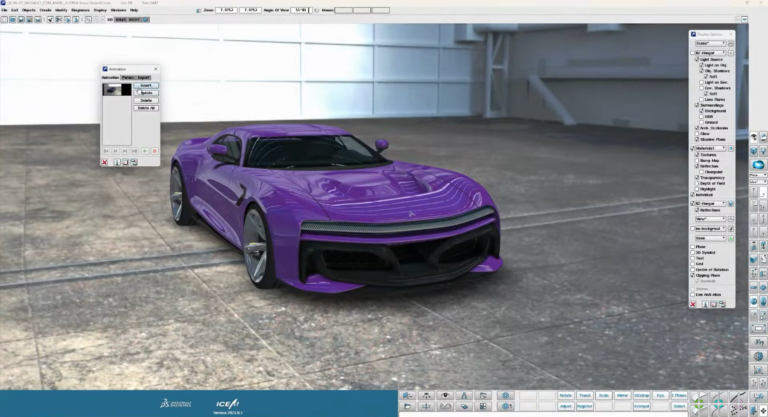The image size is (768, 417).
Task: Click Delete All in Animation dialog
Action: click(146, 108)
